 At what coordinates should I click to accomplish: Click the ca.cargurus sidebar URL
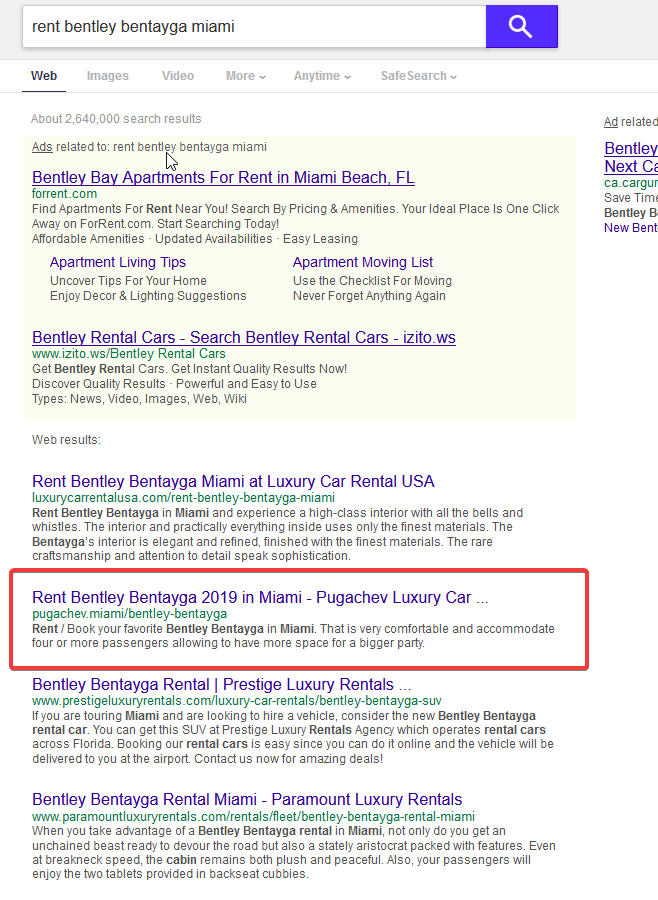click(631, 183)
